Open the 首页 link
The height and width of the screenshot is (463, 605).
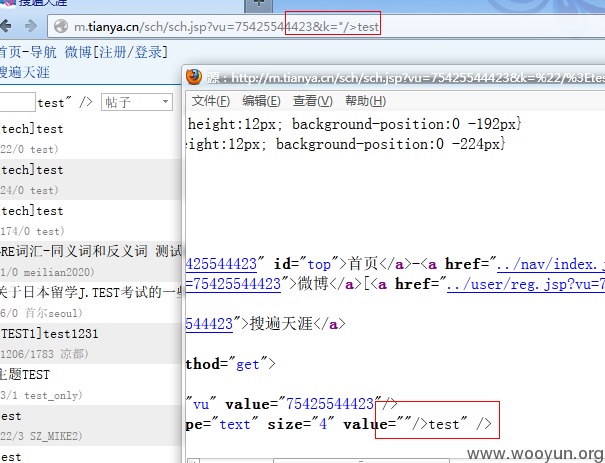pos(10,52)
